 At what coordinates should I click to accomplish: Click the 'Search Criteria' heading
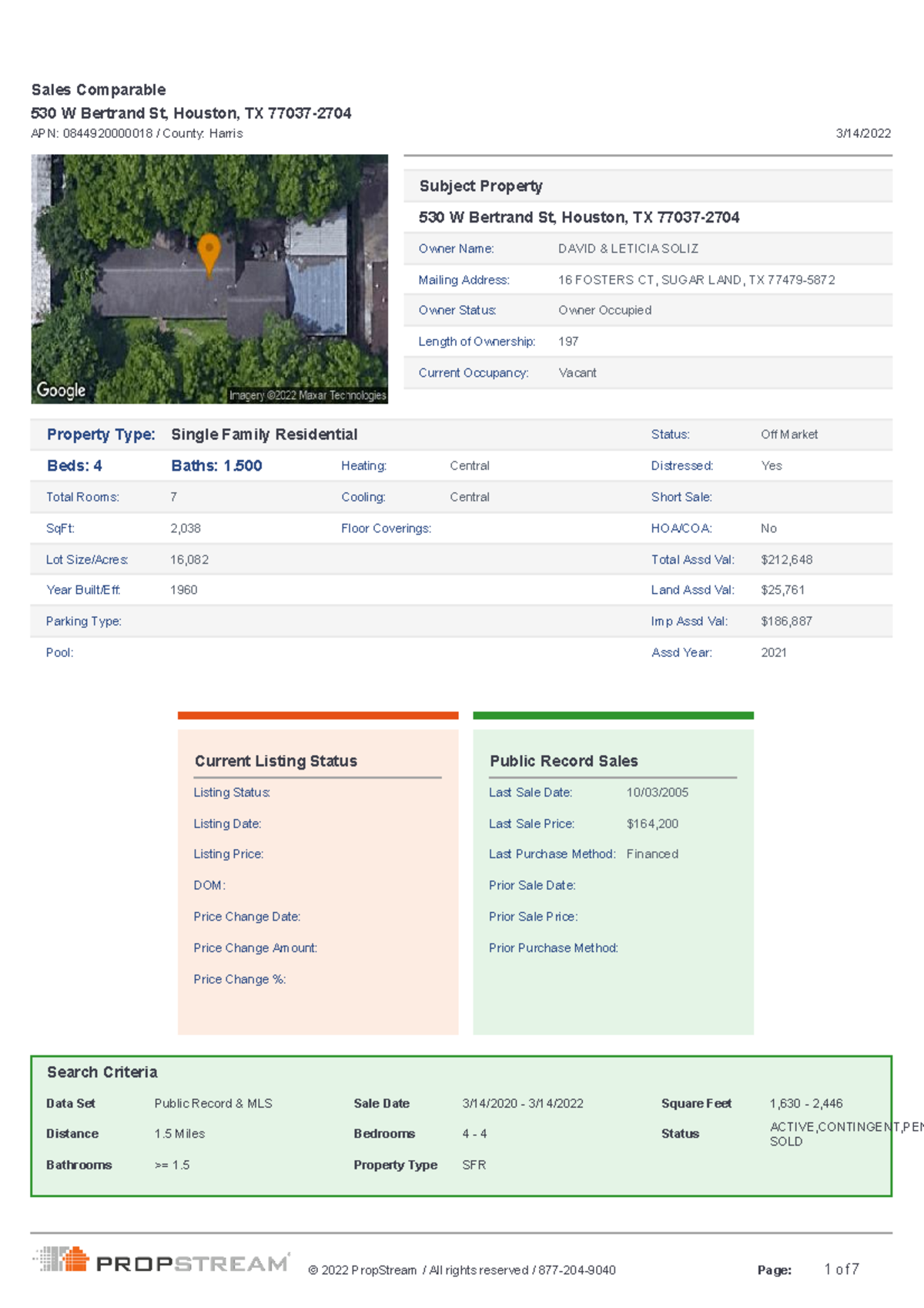[x=102, y=1072]
